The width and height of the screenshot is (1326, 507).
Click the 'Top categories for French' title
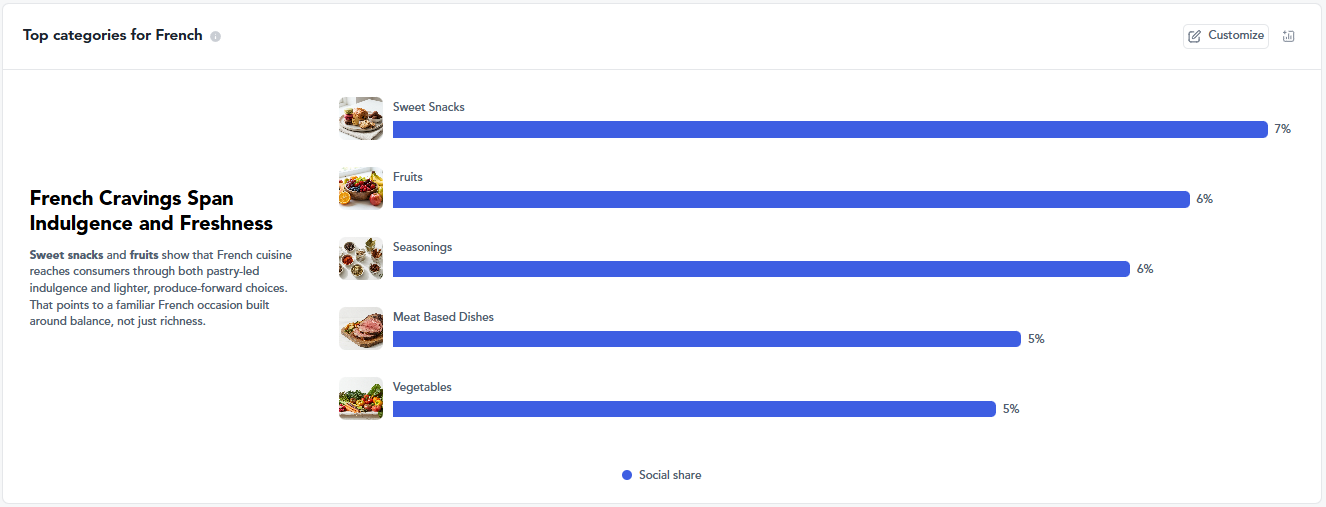pos(113,35)
